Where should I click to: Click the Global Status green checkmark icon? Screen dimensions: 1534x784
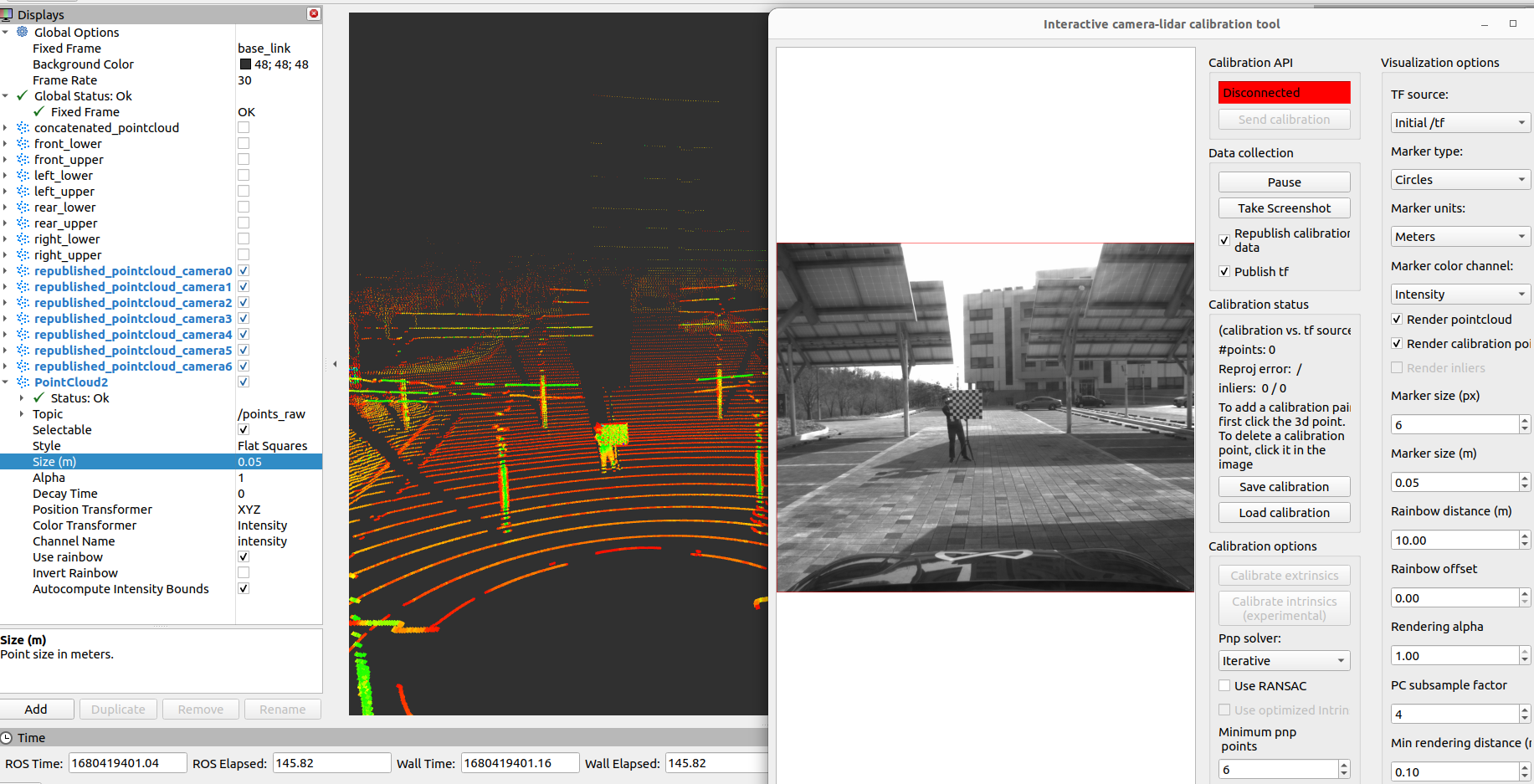23,95
